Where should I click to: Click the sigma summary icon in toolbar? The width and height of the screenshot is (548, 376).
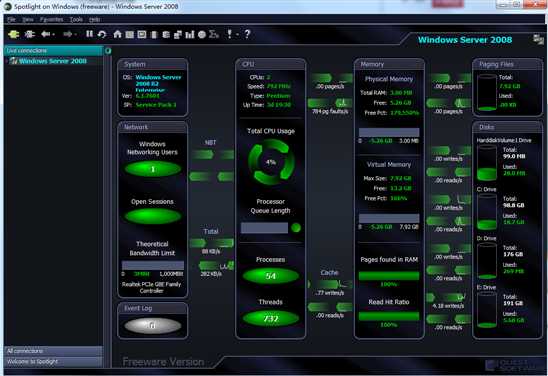coord(214,34)
